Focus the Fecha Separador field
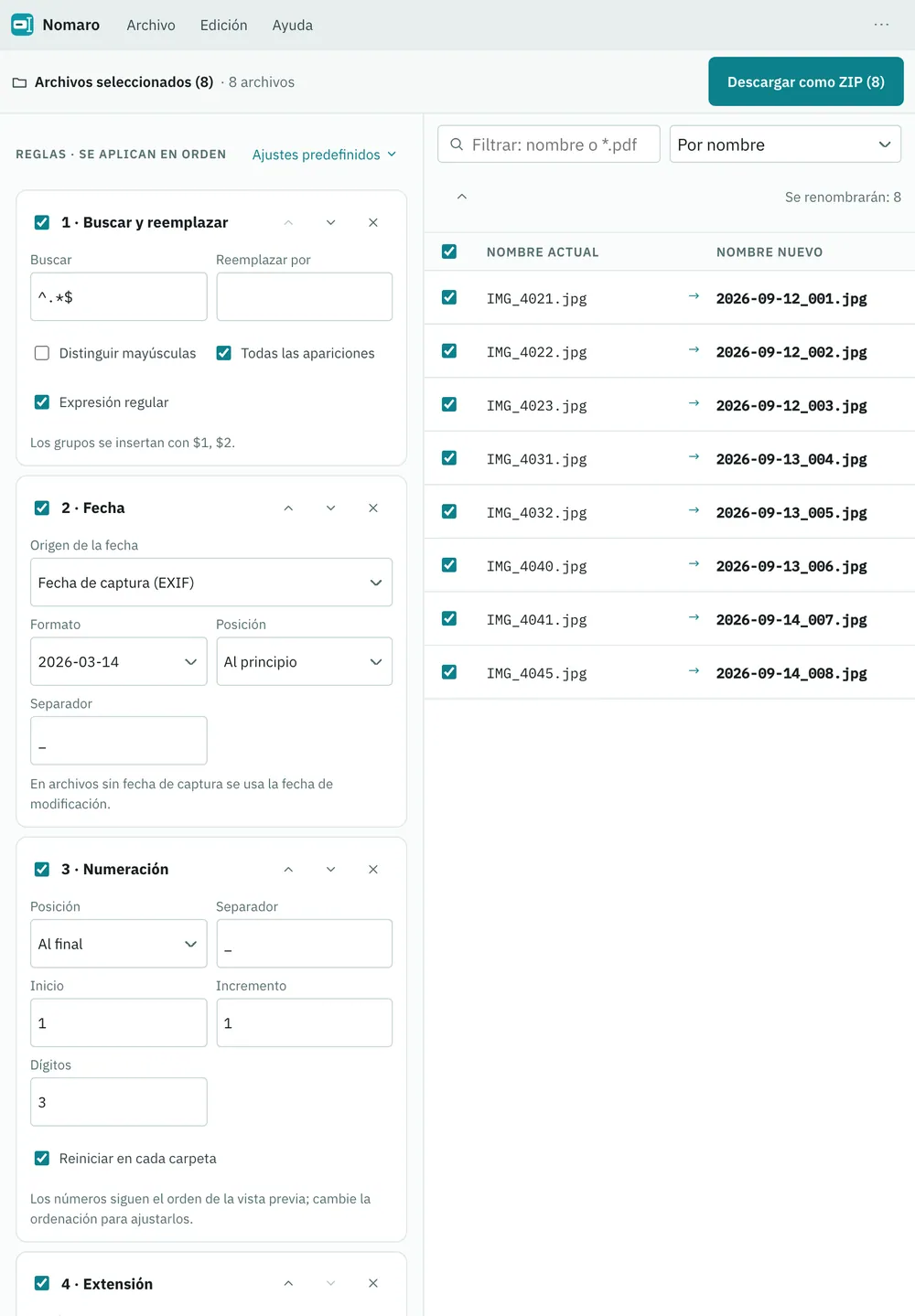 pyautogui.click(x=119, y=741)
